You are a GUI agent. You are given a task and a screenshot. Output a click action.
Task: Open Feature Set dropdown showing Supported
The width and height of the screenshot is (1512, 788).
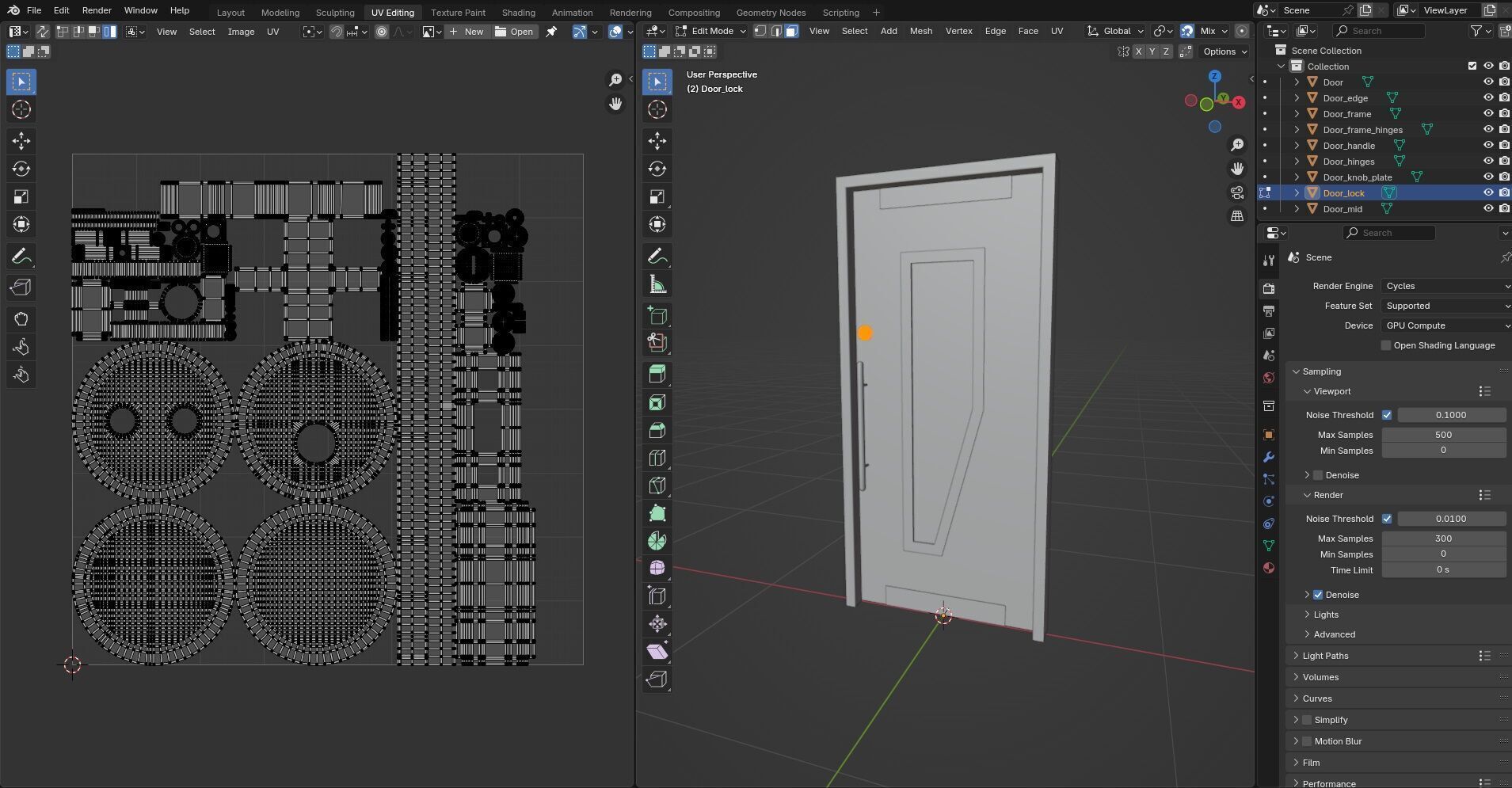pyautogui.click(x=1445, y=306)
